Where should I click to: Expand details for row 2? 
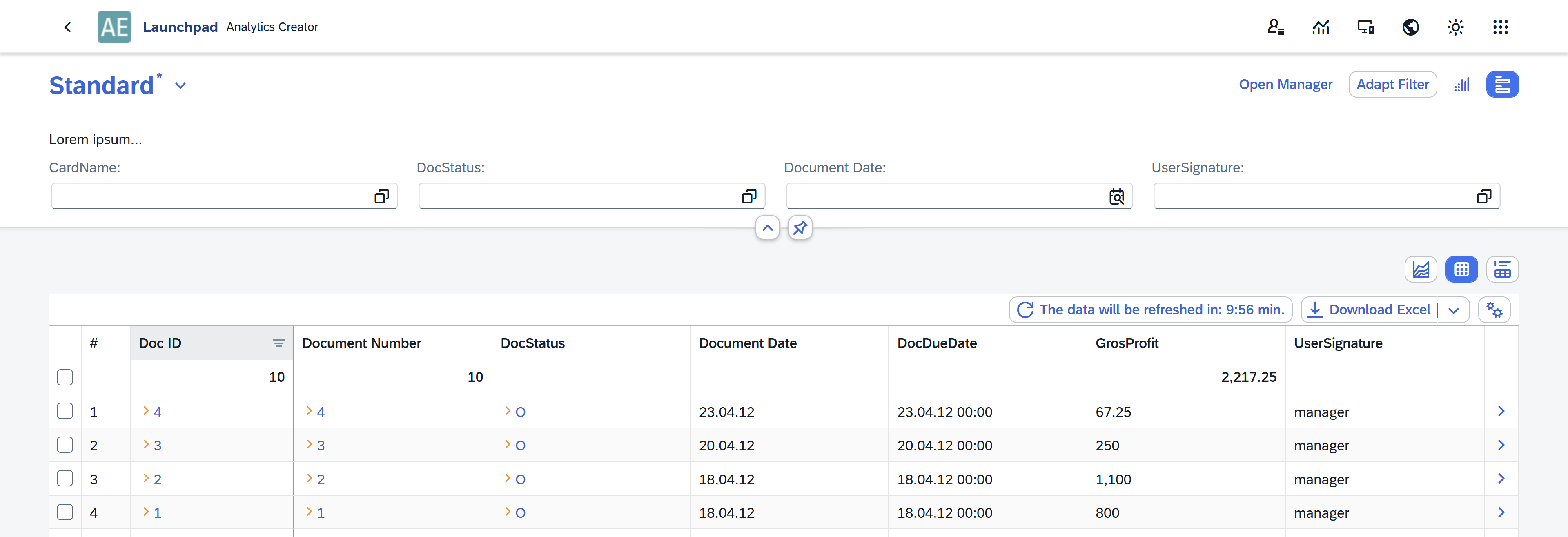(x=1502, y=445)
